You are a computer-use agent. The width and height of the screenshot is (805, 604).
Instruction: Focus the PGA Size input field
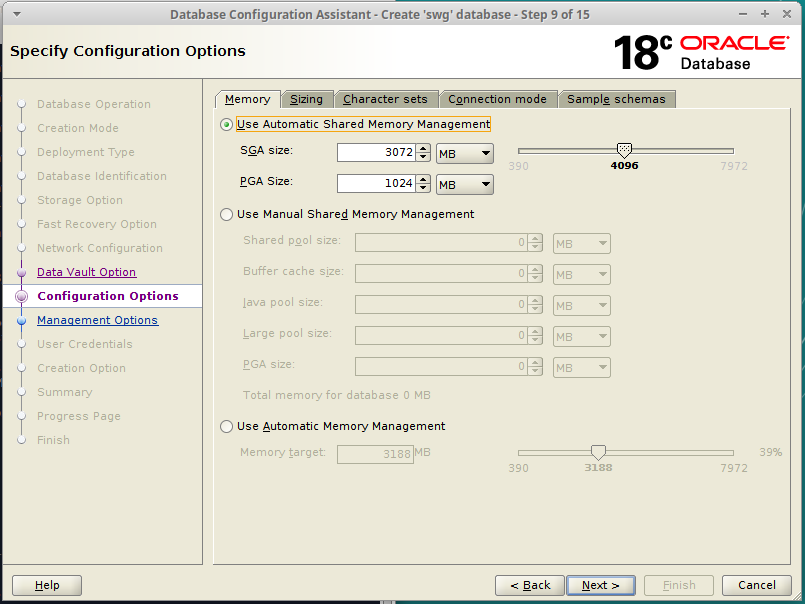tap(376, 183)
